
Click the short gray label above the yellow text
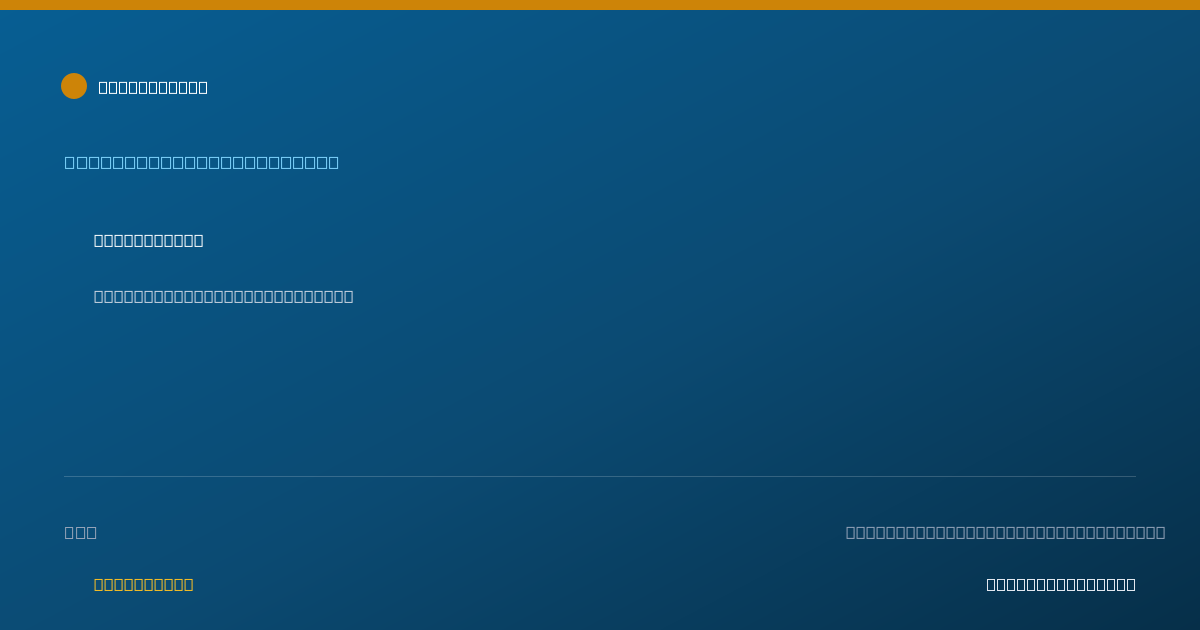pyautogui.click(x=81, y=532)
